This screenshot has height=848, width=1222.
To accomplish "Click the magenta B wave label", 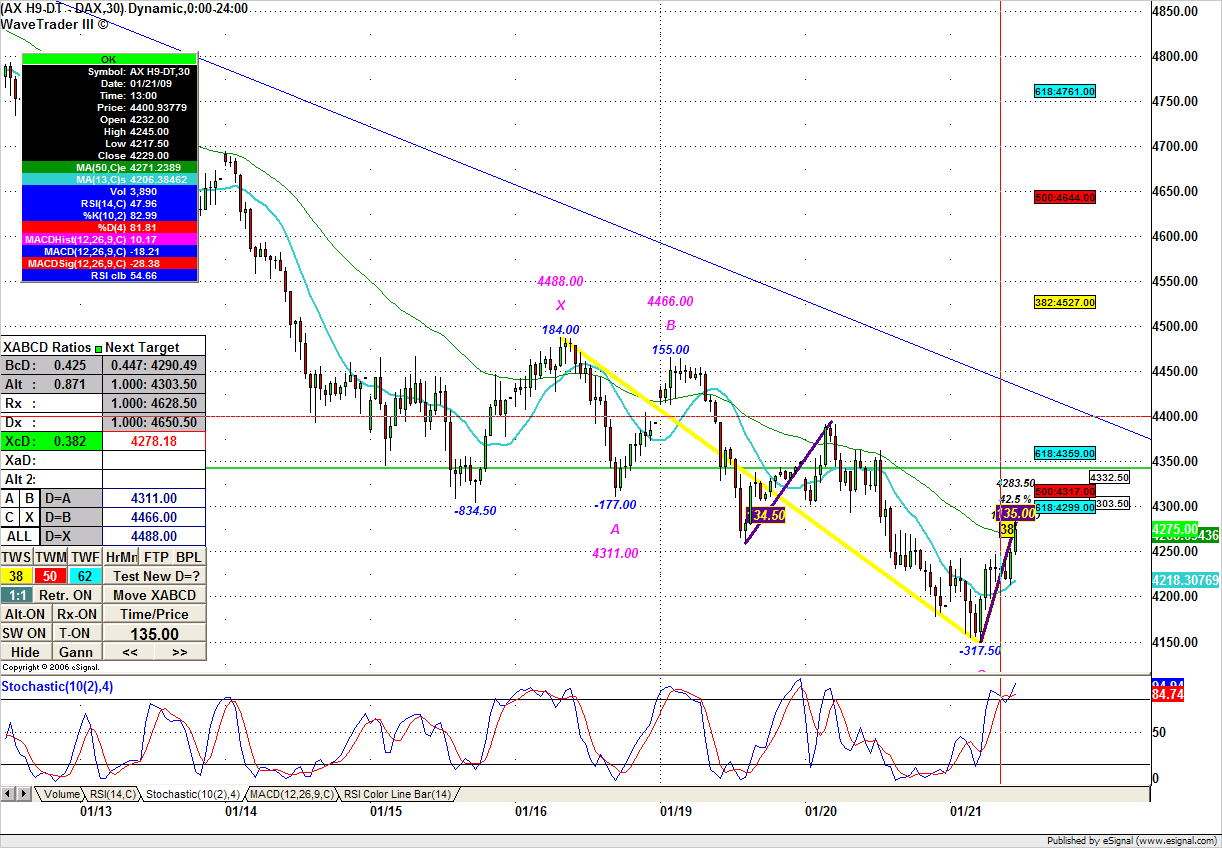I will 671,325.
